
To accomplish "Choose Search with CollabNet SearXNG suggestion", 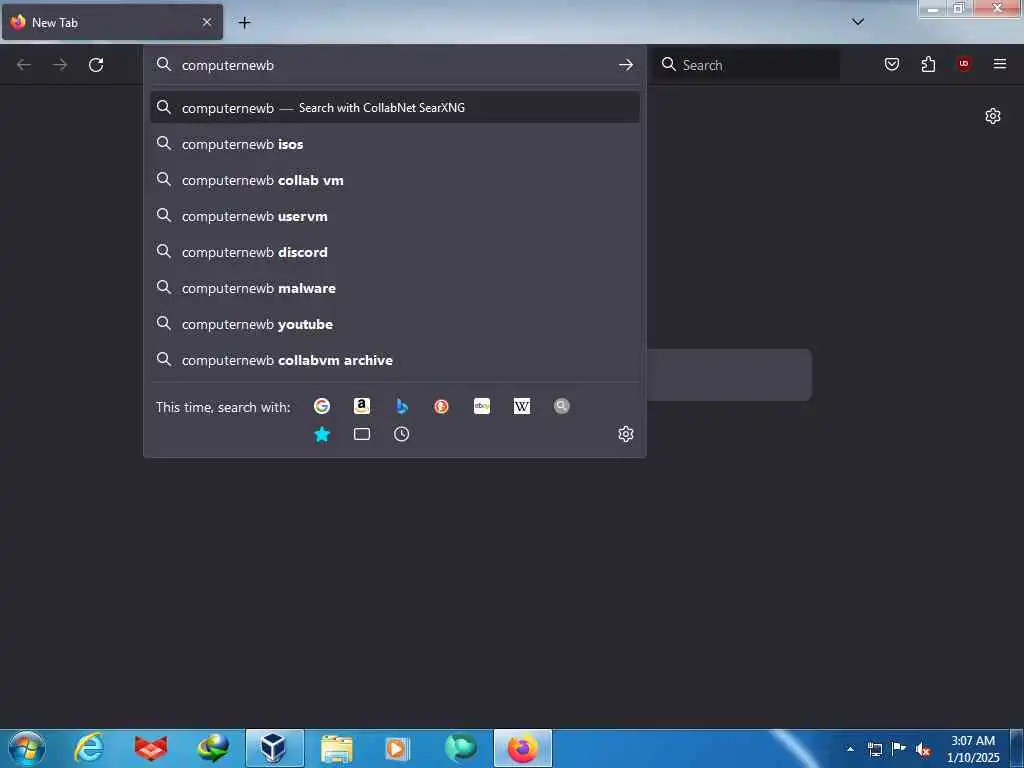I will click(394, 108).
